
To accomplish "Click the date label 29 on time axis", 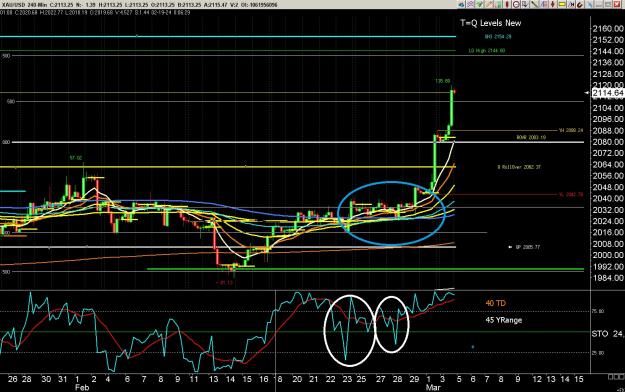I will tap(414, 379).
